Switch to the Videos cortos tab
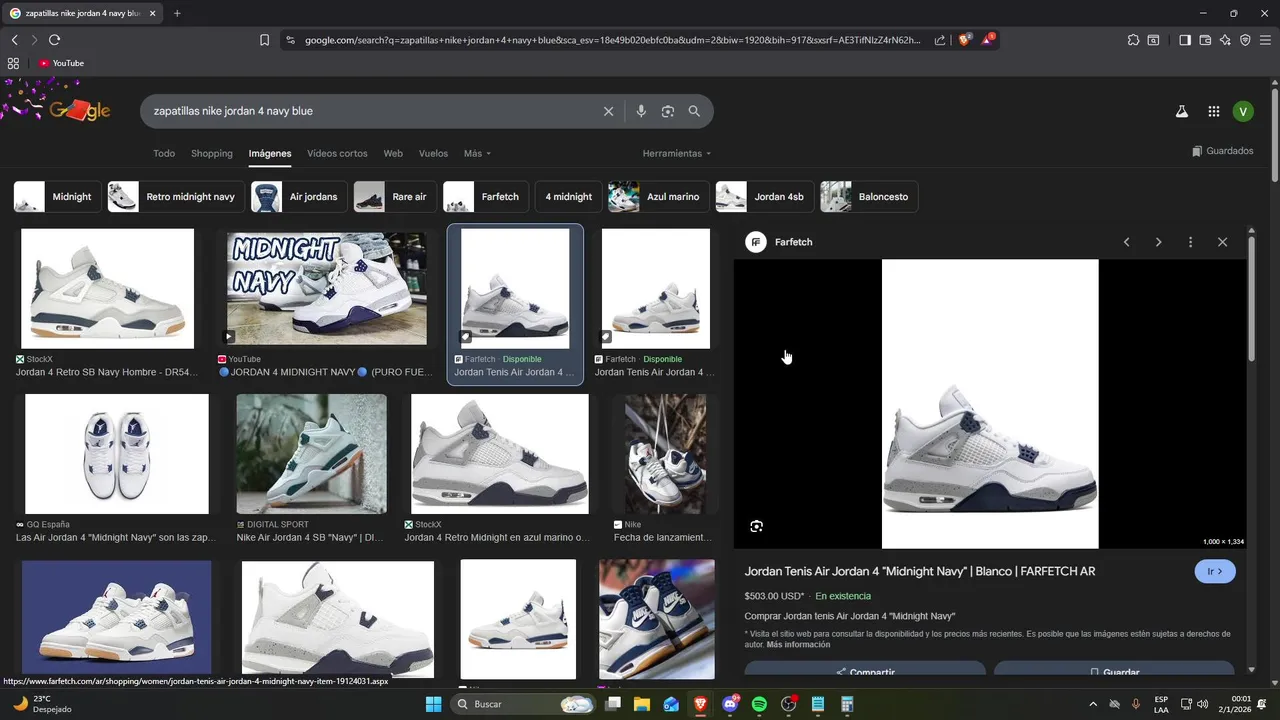1280x720 pixels. 337,154
